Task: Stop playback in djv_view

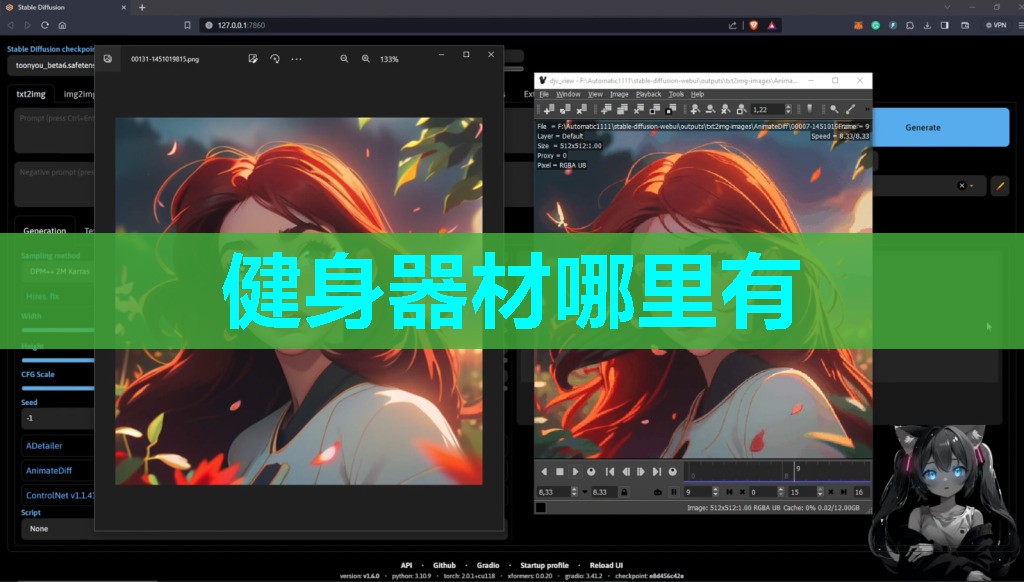Action: tap(560, 472)
